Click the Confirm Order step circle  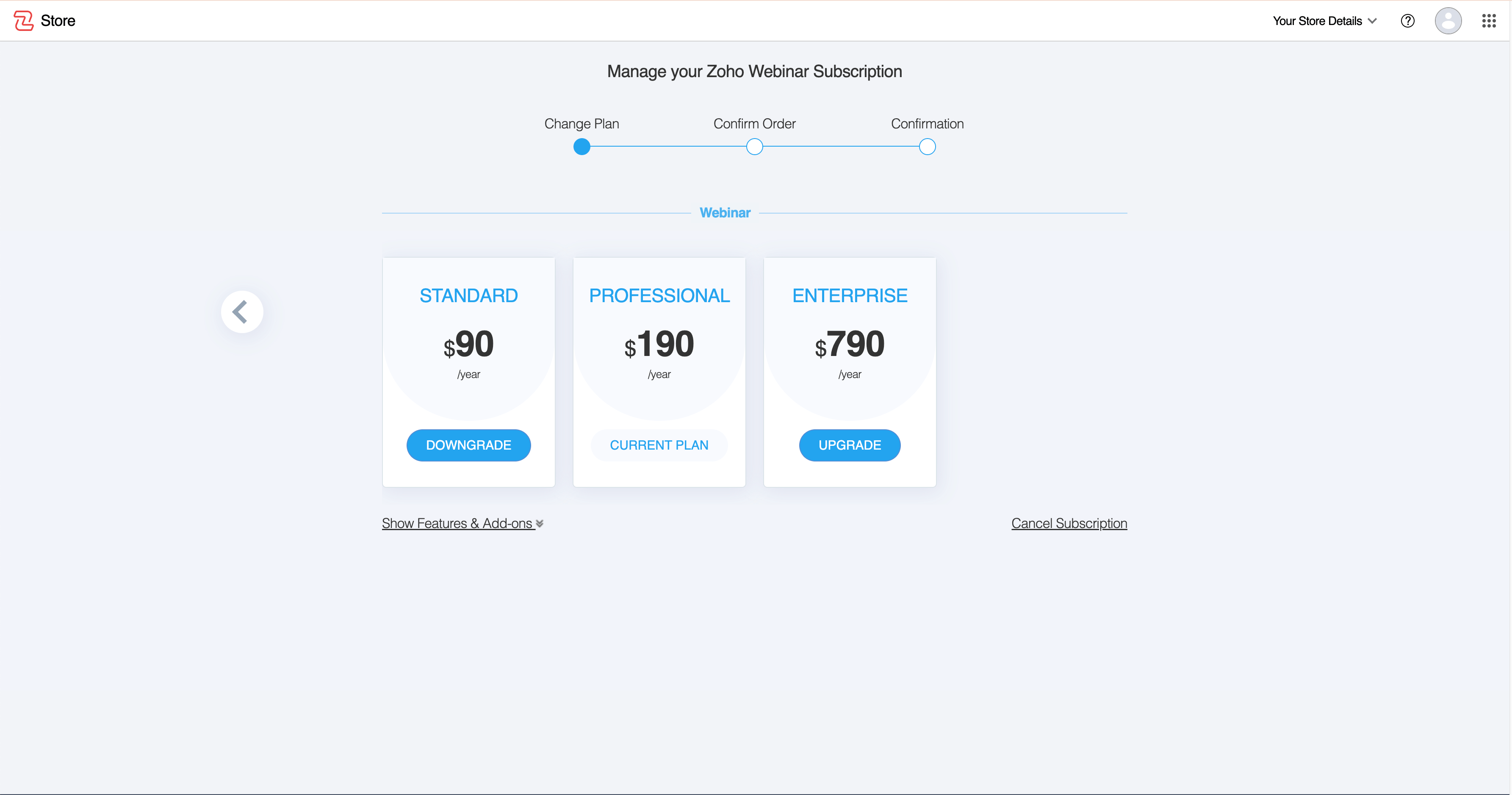(x=754, y=147)
